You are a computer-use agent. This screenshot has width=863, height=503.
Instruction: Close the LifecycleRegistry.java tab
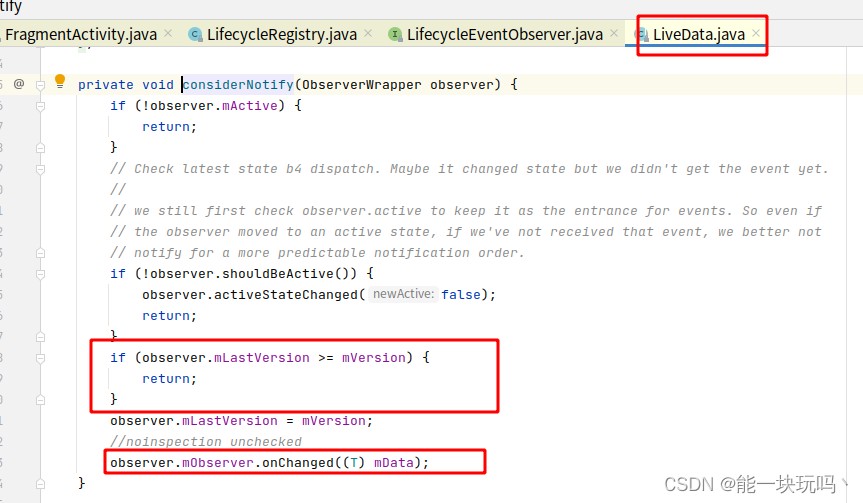(368, 34)
